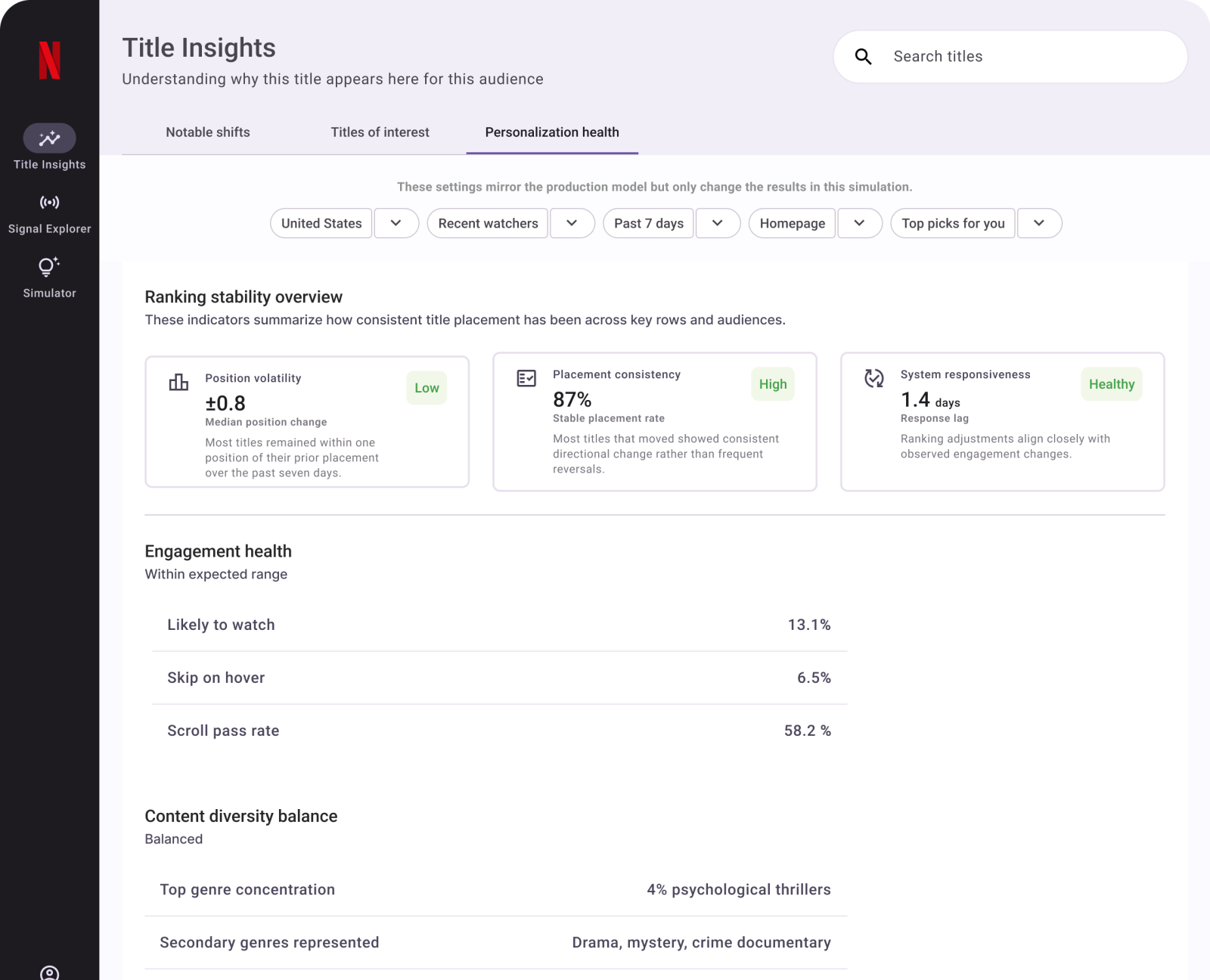Click the Search titles input field
1210x980 pixels.
click(x=1028, y=57)
